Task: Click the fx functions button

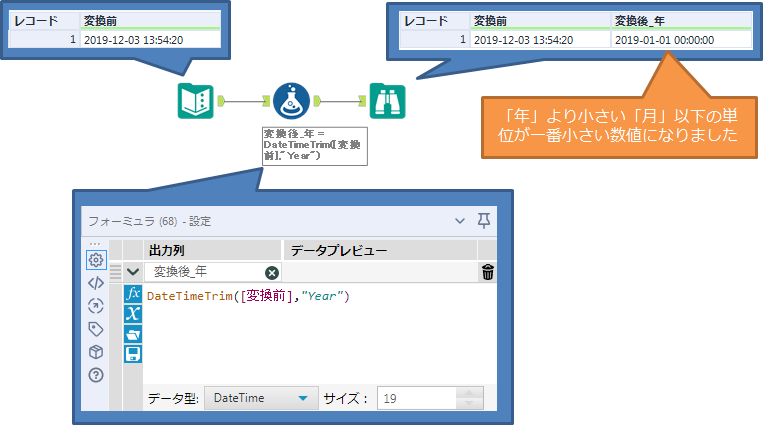Action: tap(133, 294)
